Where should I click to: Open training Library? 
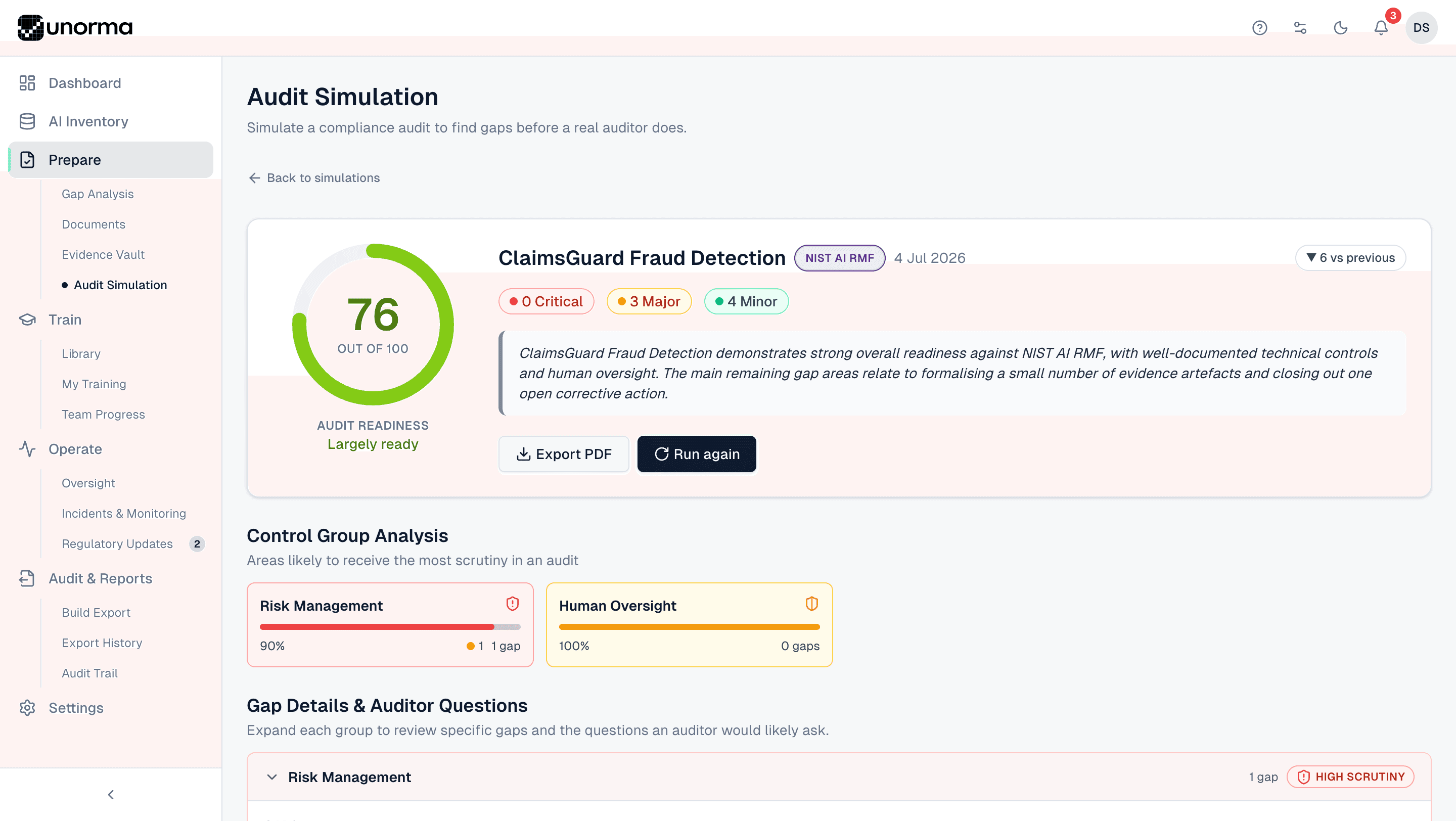click(81, 354)
